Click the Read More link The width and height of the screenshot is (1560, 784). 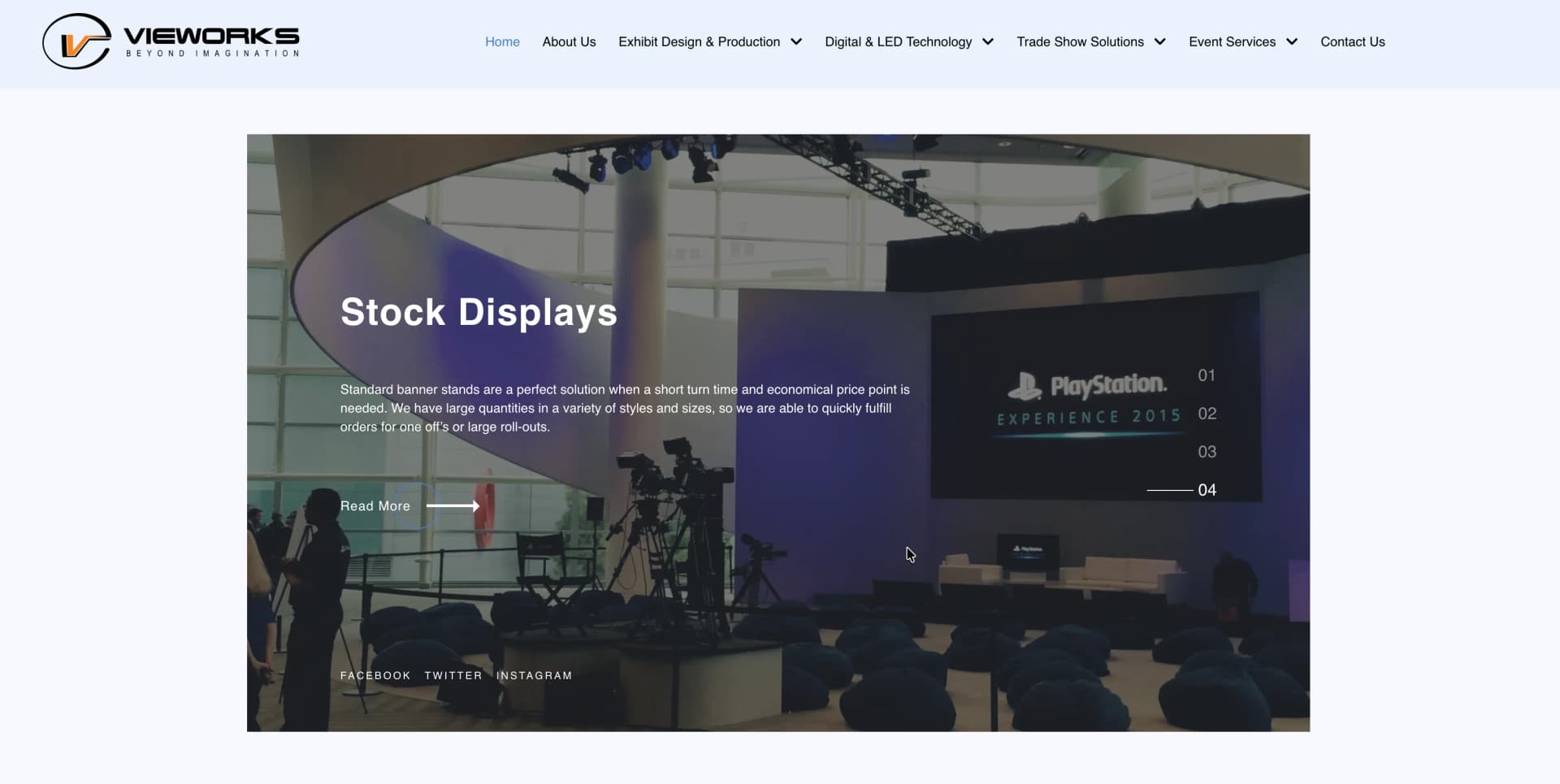pyautogui.click(x=375, y=506)
